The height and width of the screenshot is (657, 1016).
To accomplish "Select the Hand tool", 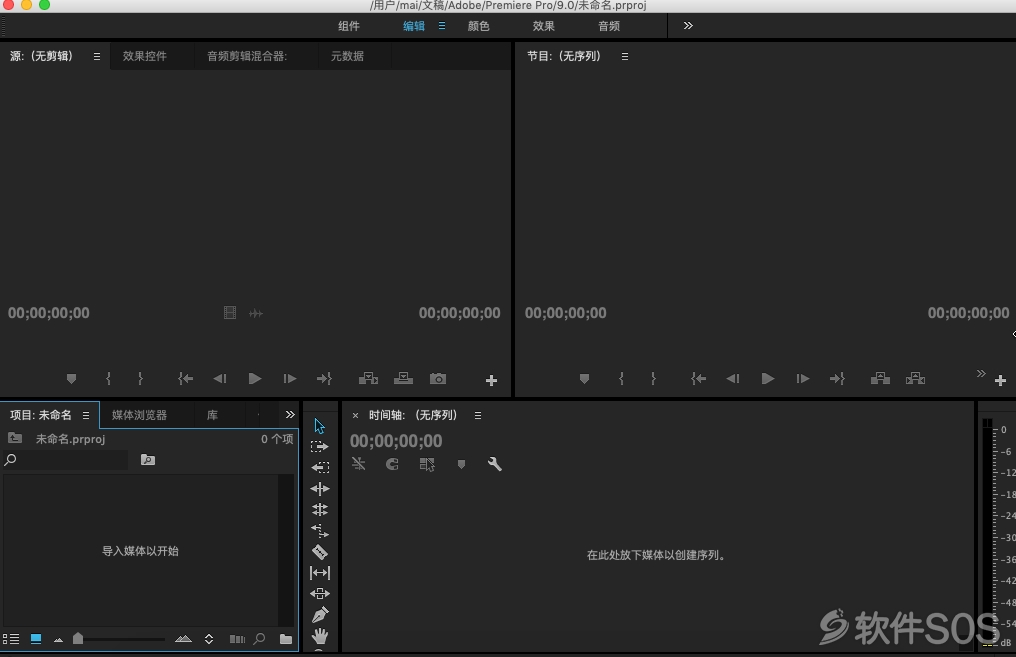I will (319, 636).
